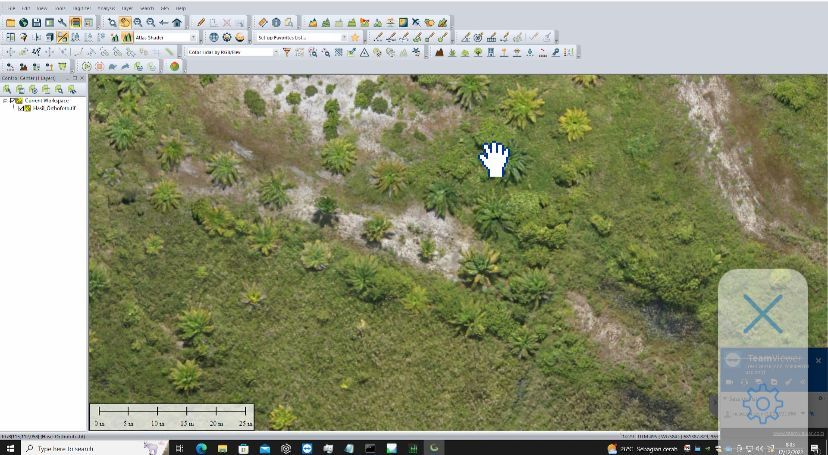828x455 pixels.
Task: Click the TeamViewer settings gear button
Action: [x=762, y=403]
